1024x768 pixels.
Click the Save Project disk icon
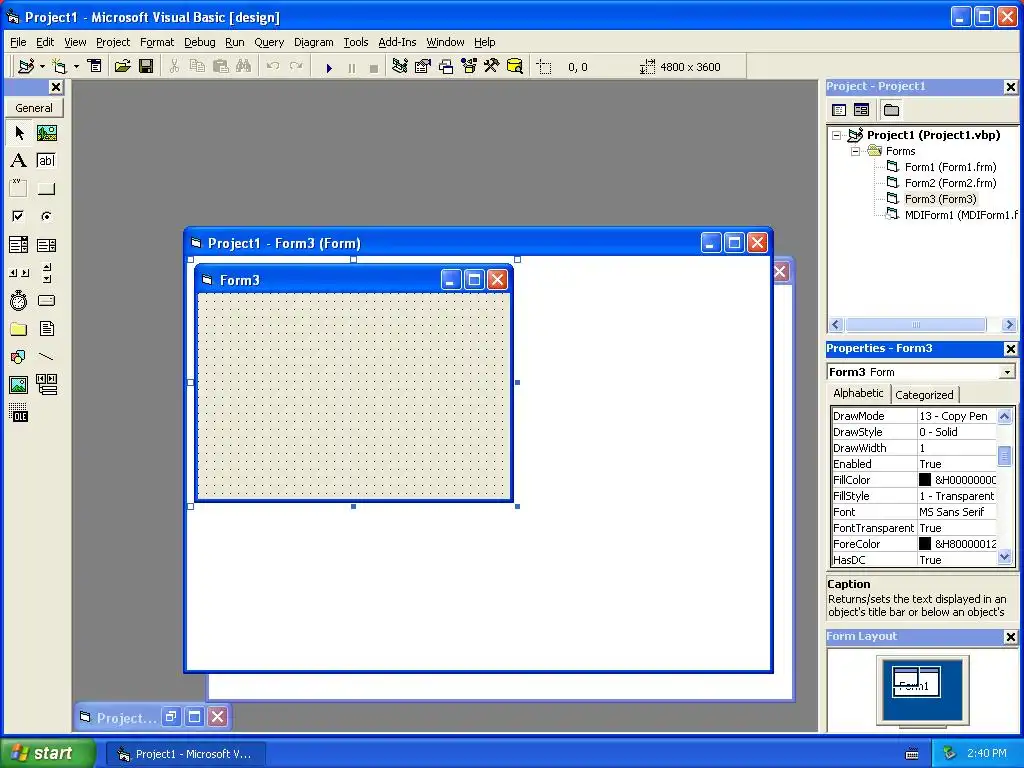point(146,66)
